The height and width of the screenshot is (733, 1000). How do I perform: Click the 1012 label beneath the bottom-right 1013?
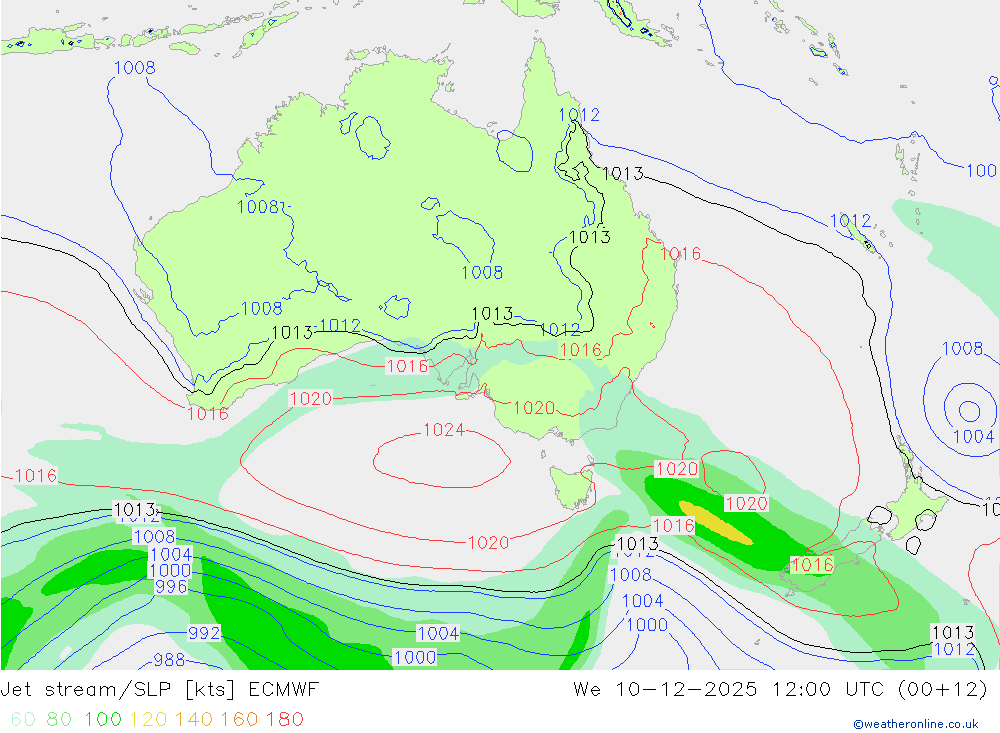pyautogui.click(x=953, y=649)
